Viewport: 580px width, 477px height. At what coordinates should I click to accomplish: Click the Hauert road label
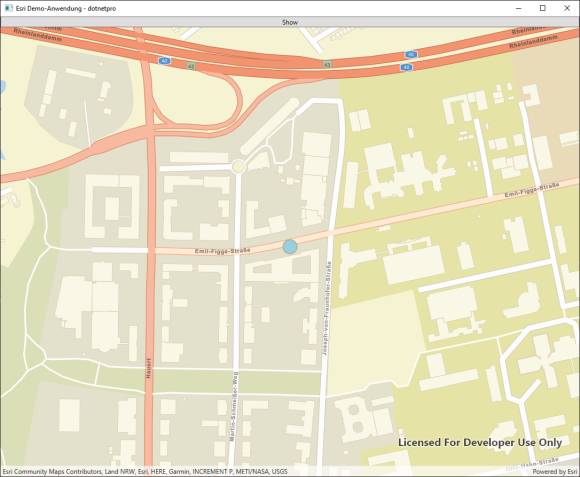click(149, 368)
